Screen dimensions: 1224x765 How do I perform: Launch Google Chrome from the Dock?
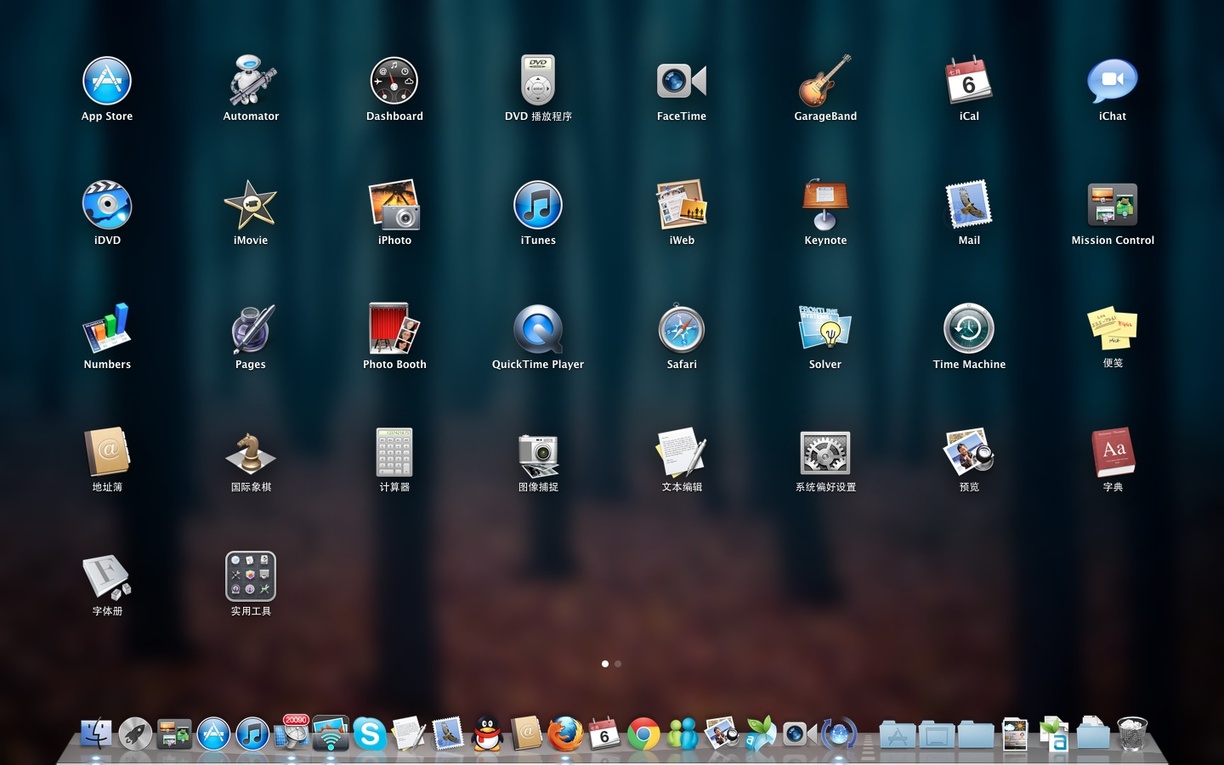644,734
